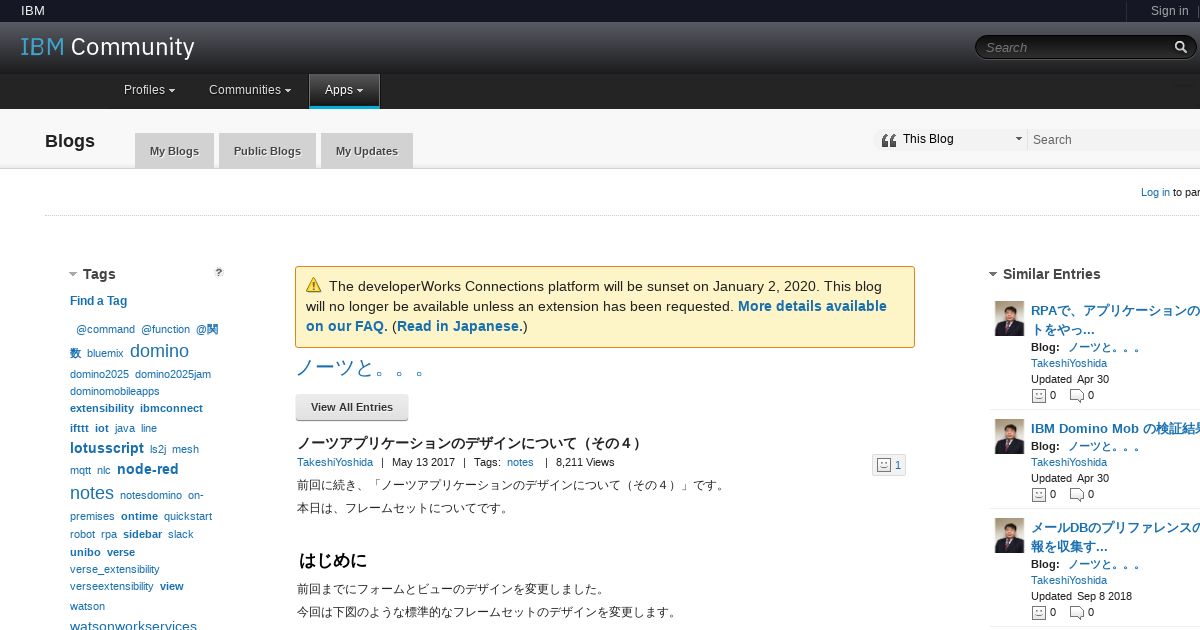Click the View All Entries button
The height and width of the screenshot is (630, 1200).
click(352, 407)
